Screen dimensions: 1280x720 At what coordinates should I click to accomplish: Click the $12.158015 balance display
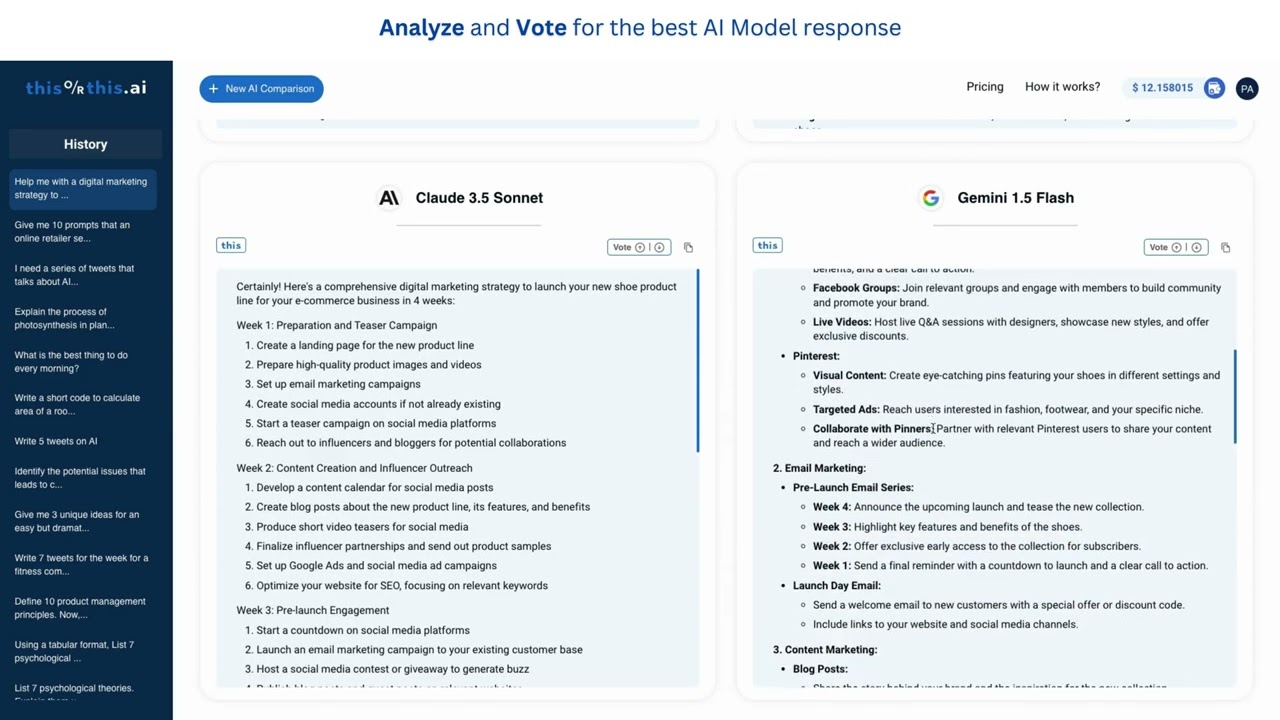click(1162, 88)
